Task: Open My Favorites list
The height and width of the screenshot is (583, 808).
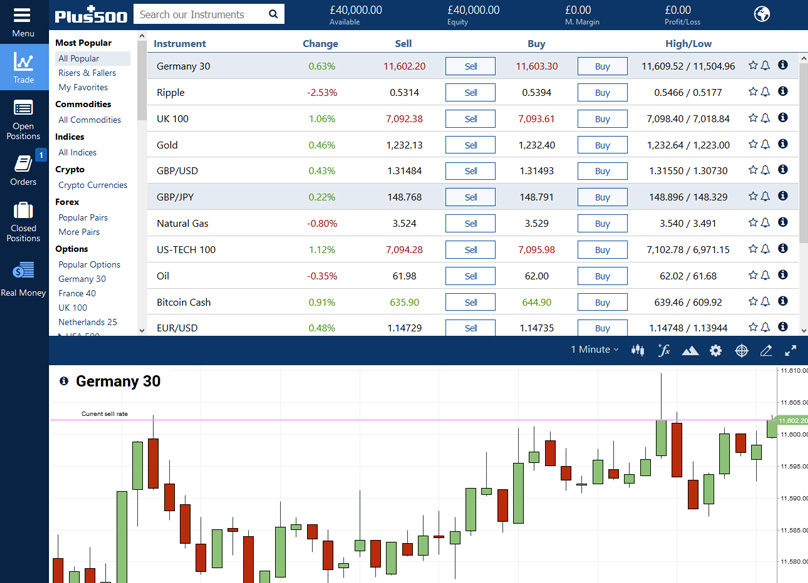Action: [x=83, y=87]
